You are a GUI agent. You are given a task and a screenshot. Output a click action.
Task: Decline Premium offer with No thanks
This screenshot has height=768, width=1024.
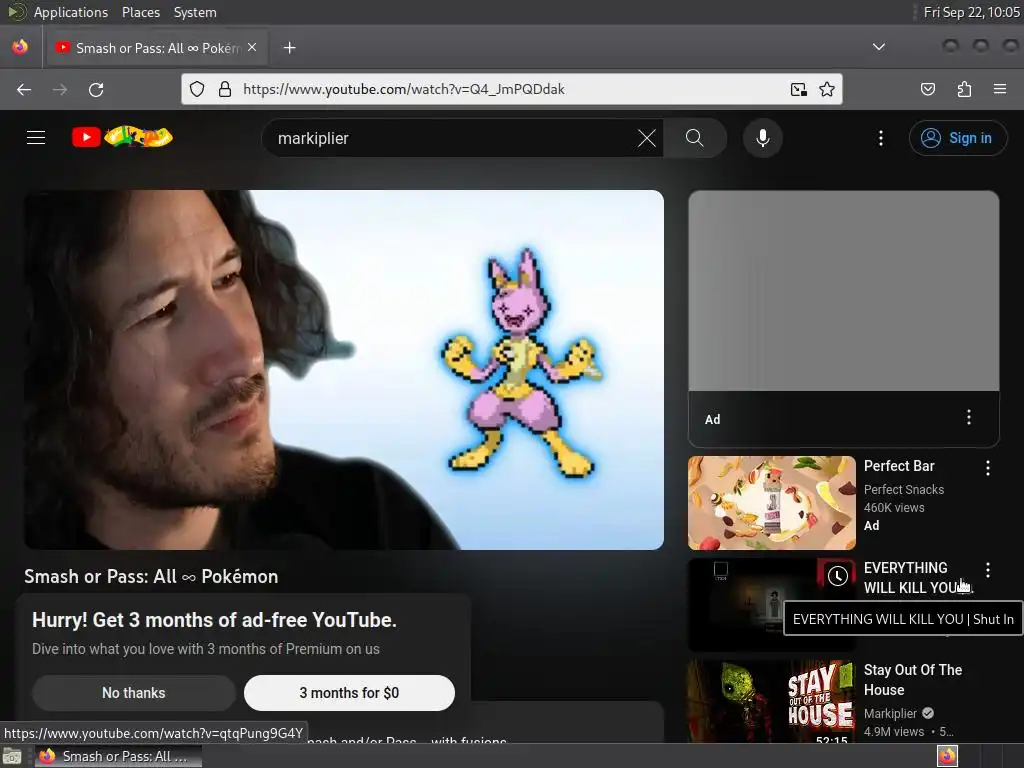pos(134,693)
